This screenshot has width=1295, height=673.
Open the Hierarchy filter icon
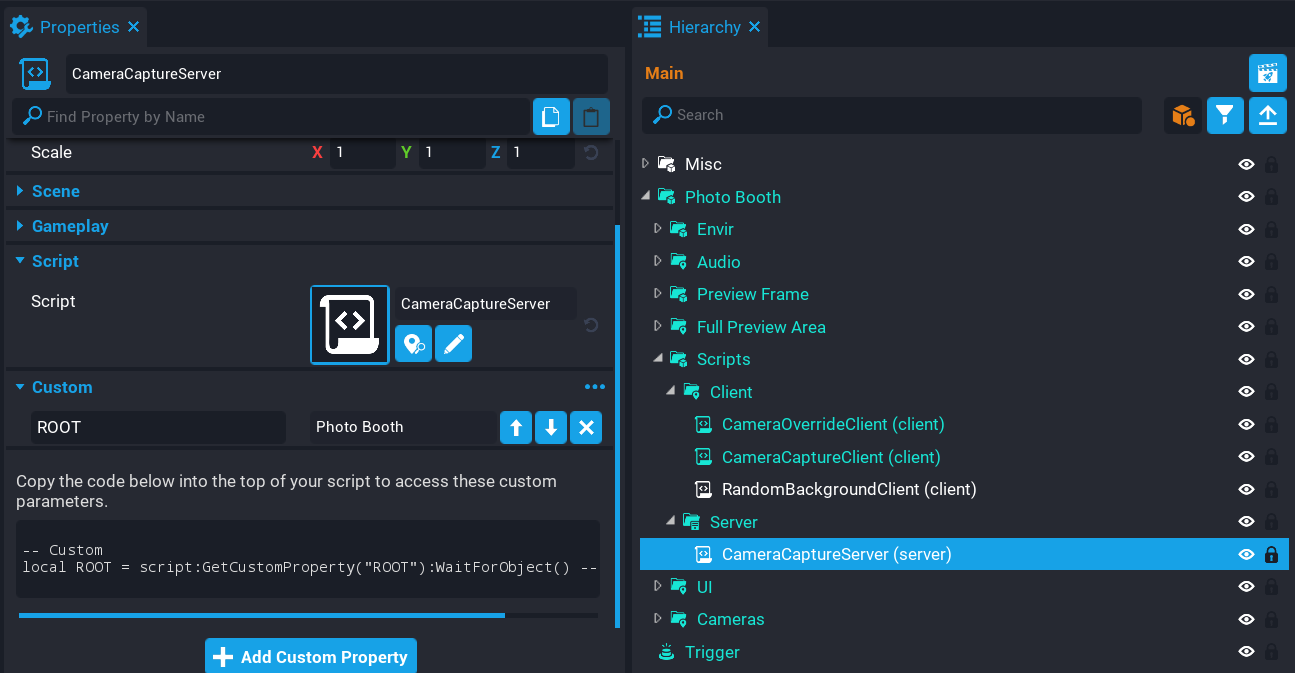(x=1224, y=115)
